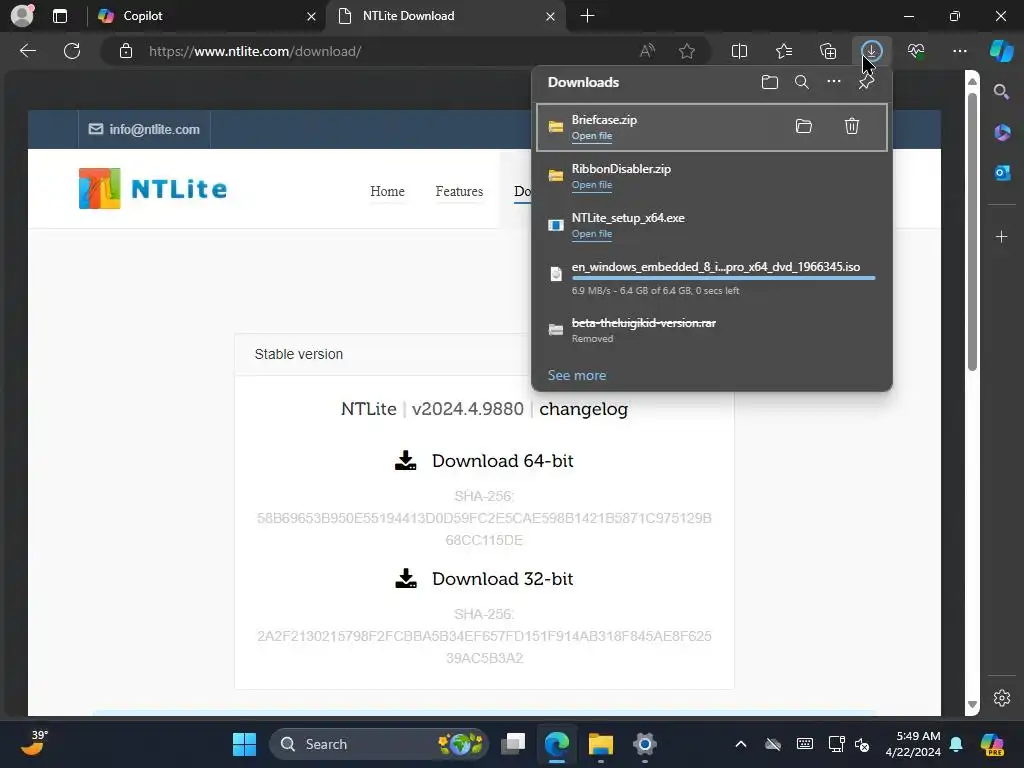Open Favorites list in toolbar
This screenshot has width=1024, height=768.
click(784, 51)
